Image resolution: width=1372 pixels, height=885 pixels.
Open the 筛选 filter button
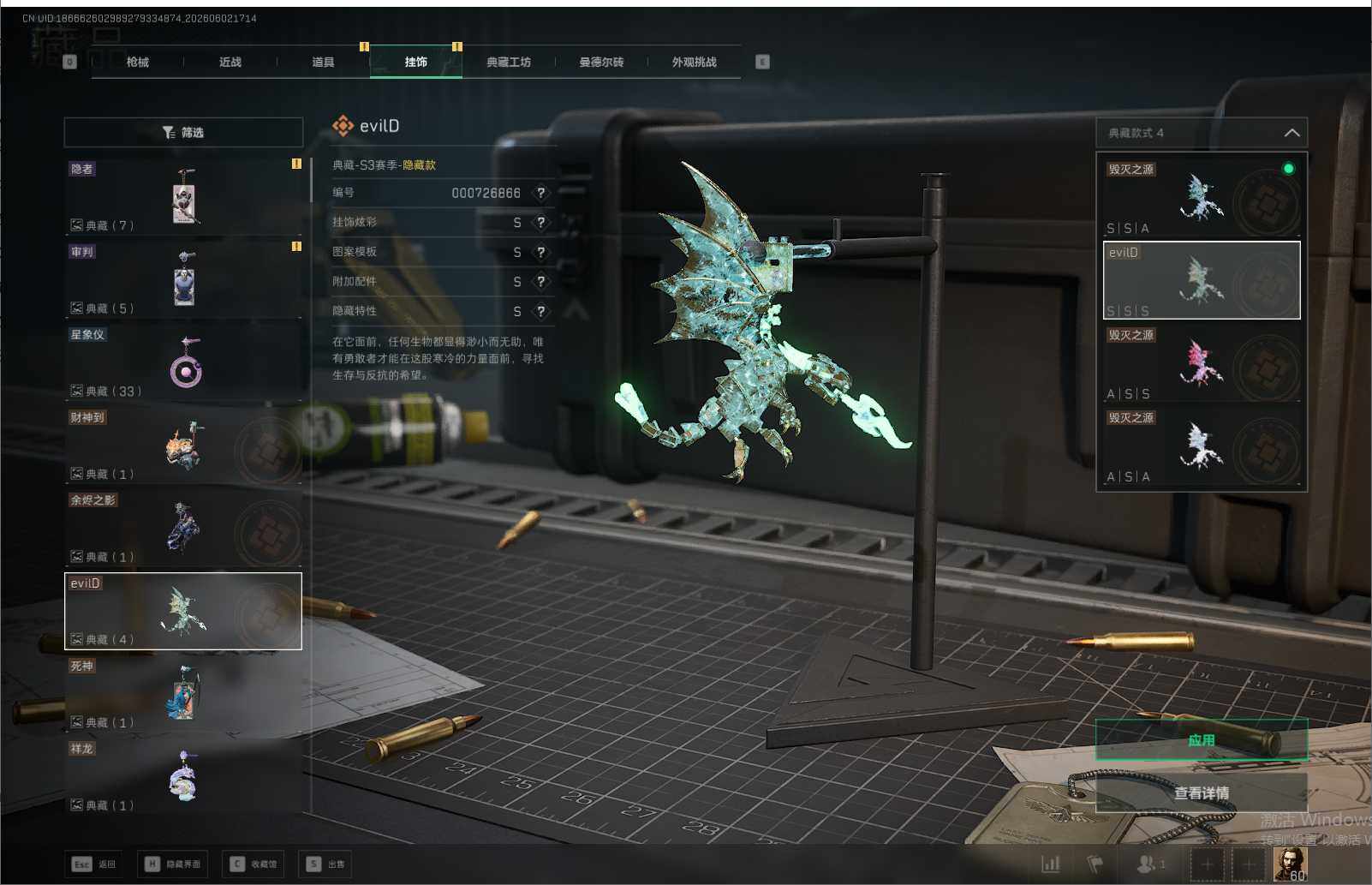click(183, 132)
